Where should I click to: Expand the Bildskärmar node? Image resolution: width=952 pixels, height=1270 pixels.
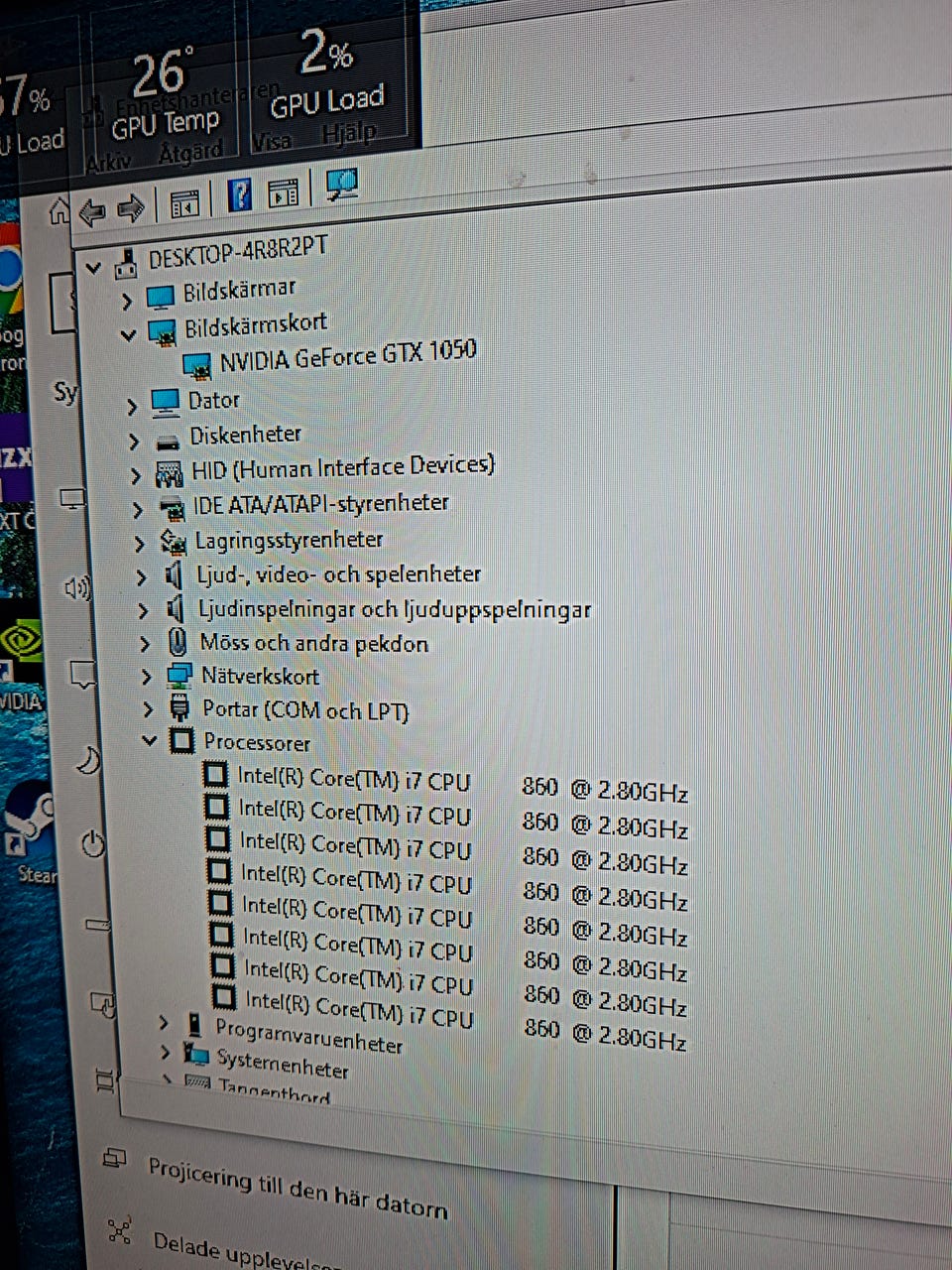click(x=126, y=300)
